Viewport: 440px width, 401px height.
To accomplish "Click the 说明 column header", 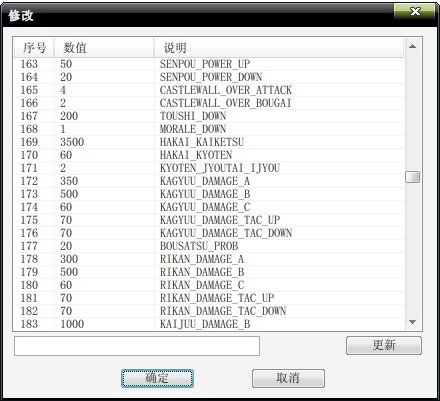I will point(279,48).
